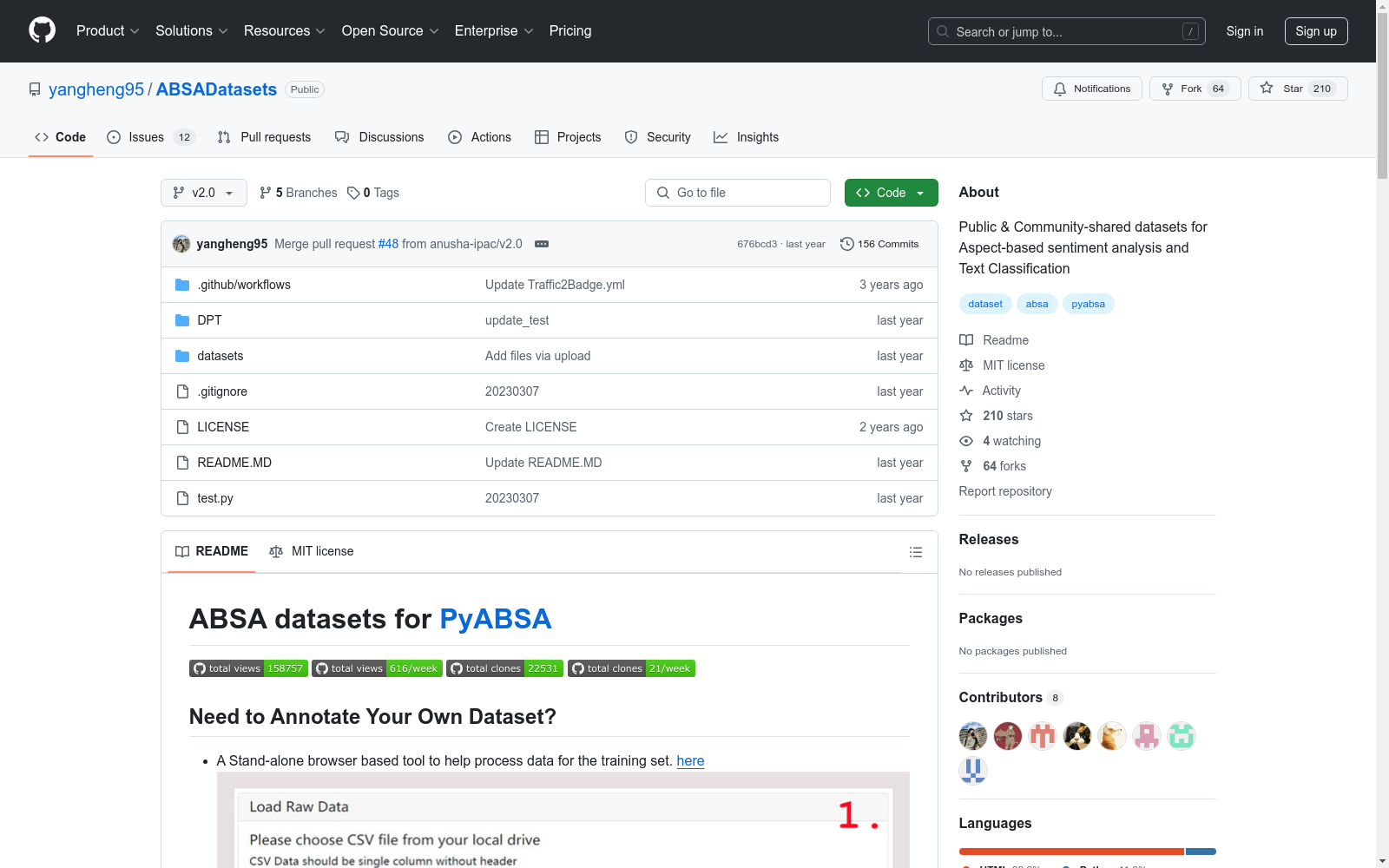Click the test.py file icon
The image size is (1389, 868).
[182, 498]
